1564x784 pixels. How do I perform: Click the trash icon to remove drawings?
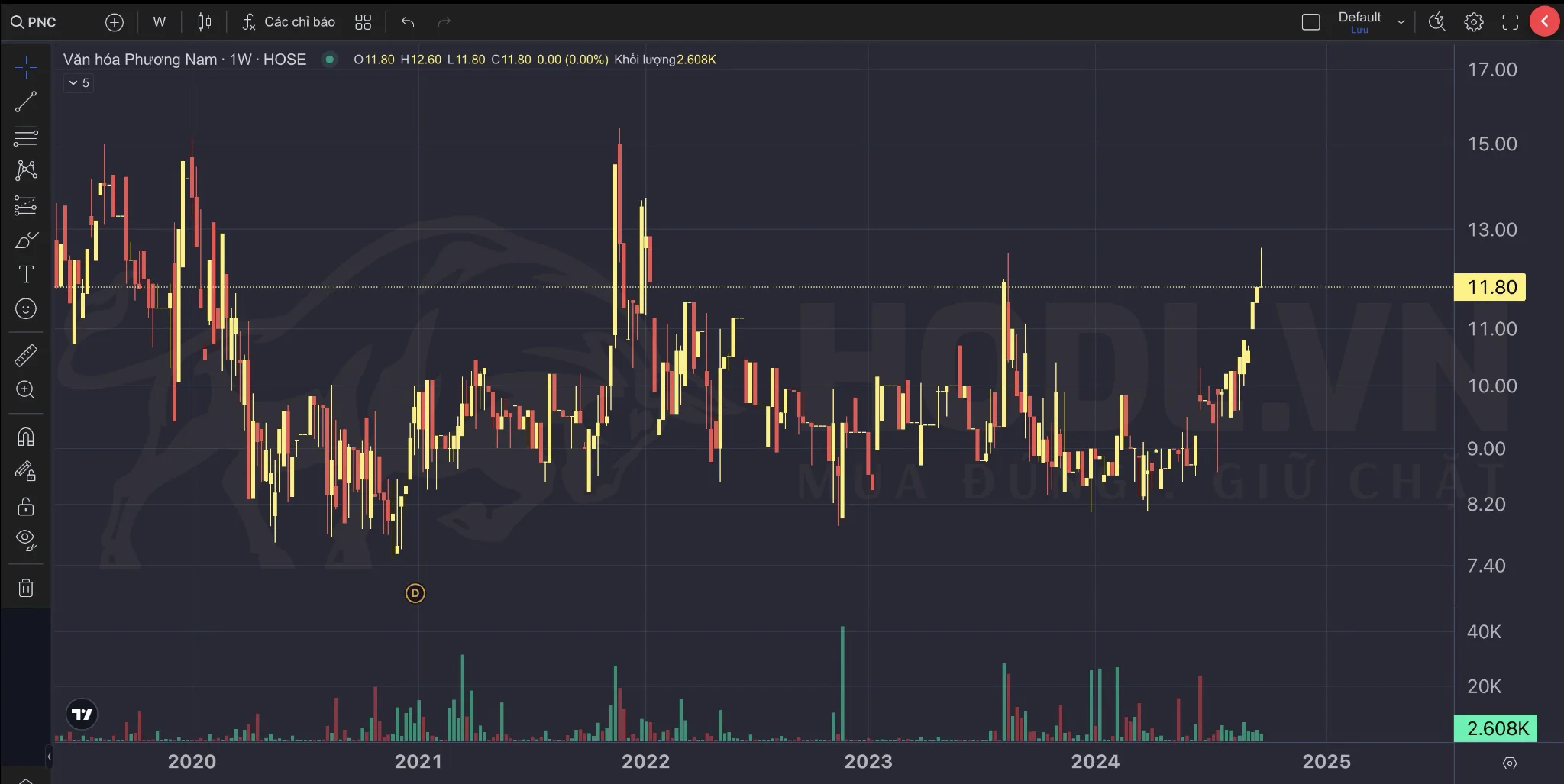(x=25, y=588)
